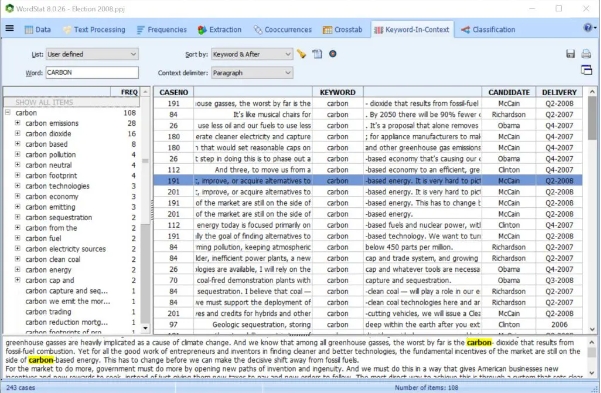
Task: Expand the carbon footprint node
Action: point(17,175)
